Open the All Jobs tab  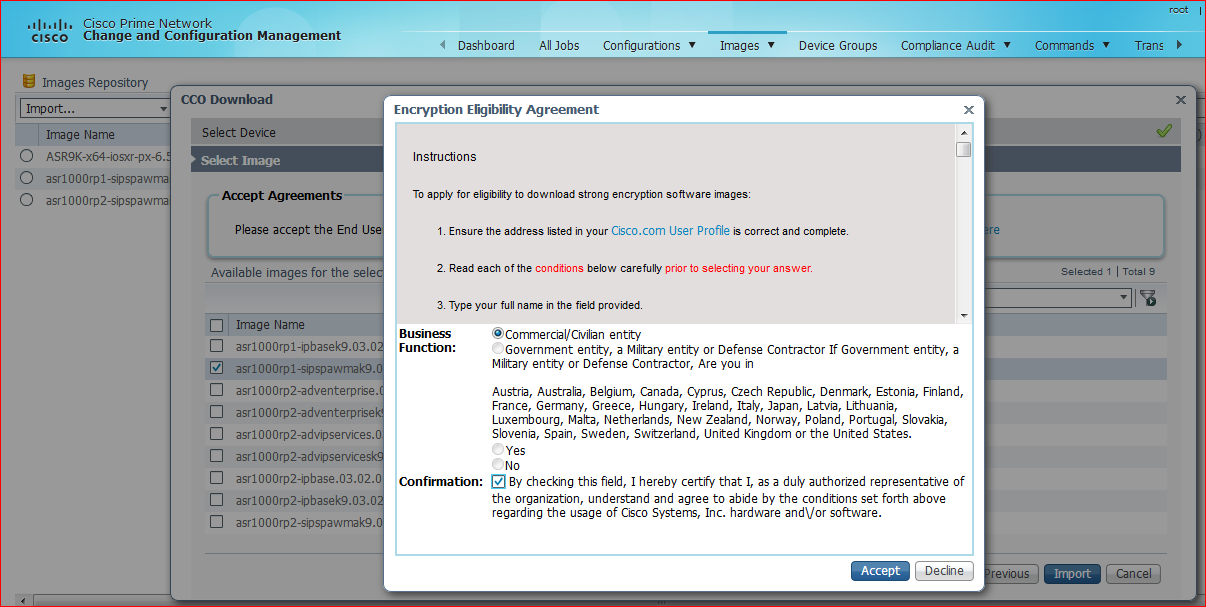click(x=559, y=45)
